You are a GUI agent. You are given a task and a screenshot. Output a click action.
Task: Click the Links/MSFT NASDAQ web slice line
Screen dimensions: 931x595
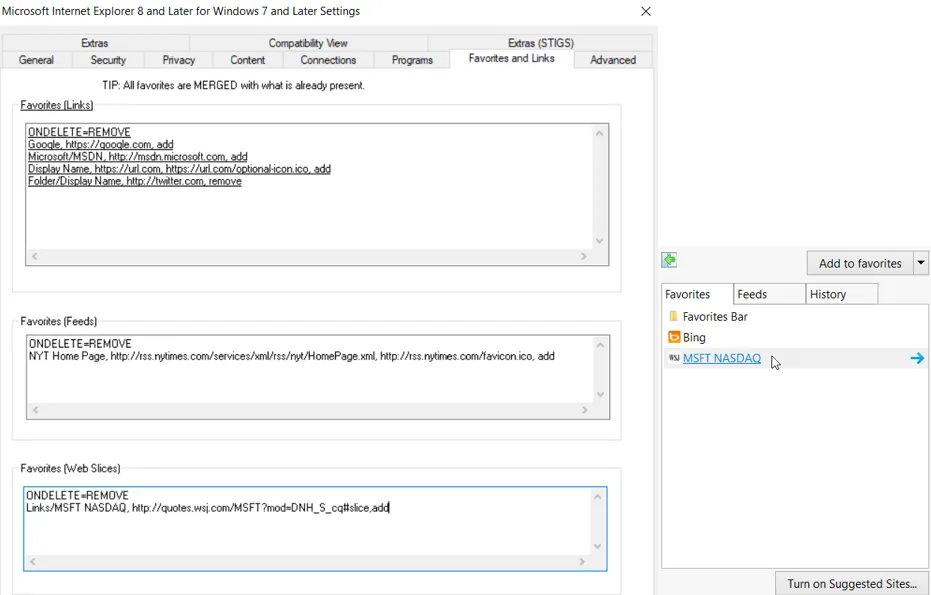pyautogui.click(x=208, y=508)
